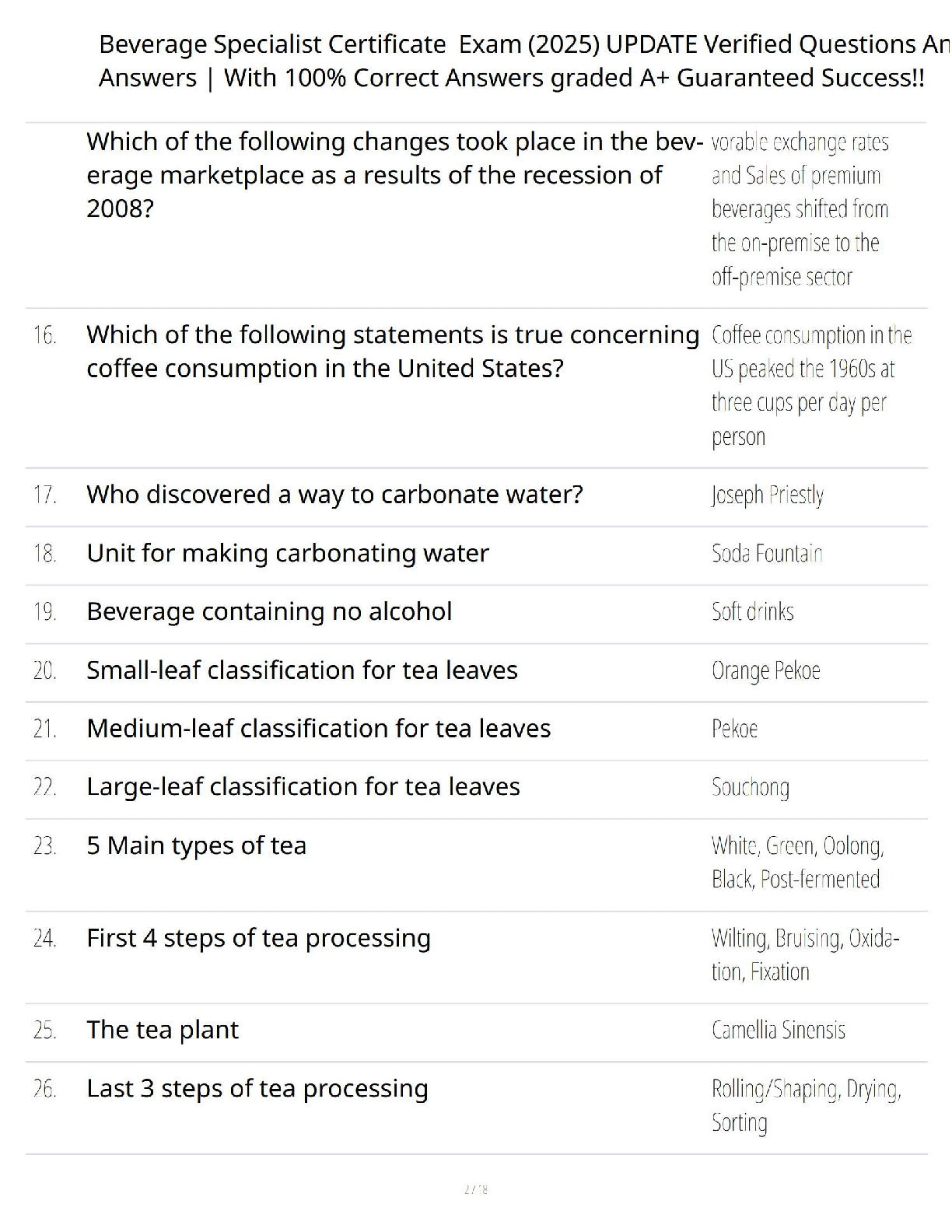Click "Medium-leaf classification for tea leaves"
Viewport: 952px width, 1232px height.
click(319, 729)
